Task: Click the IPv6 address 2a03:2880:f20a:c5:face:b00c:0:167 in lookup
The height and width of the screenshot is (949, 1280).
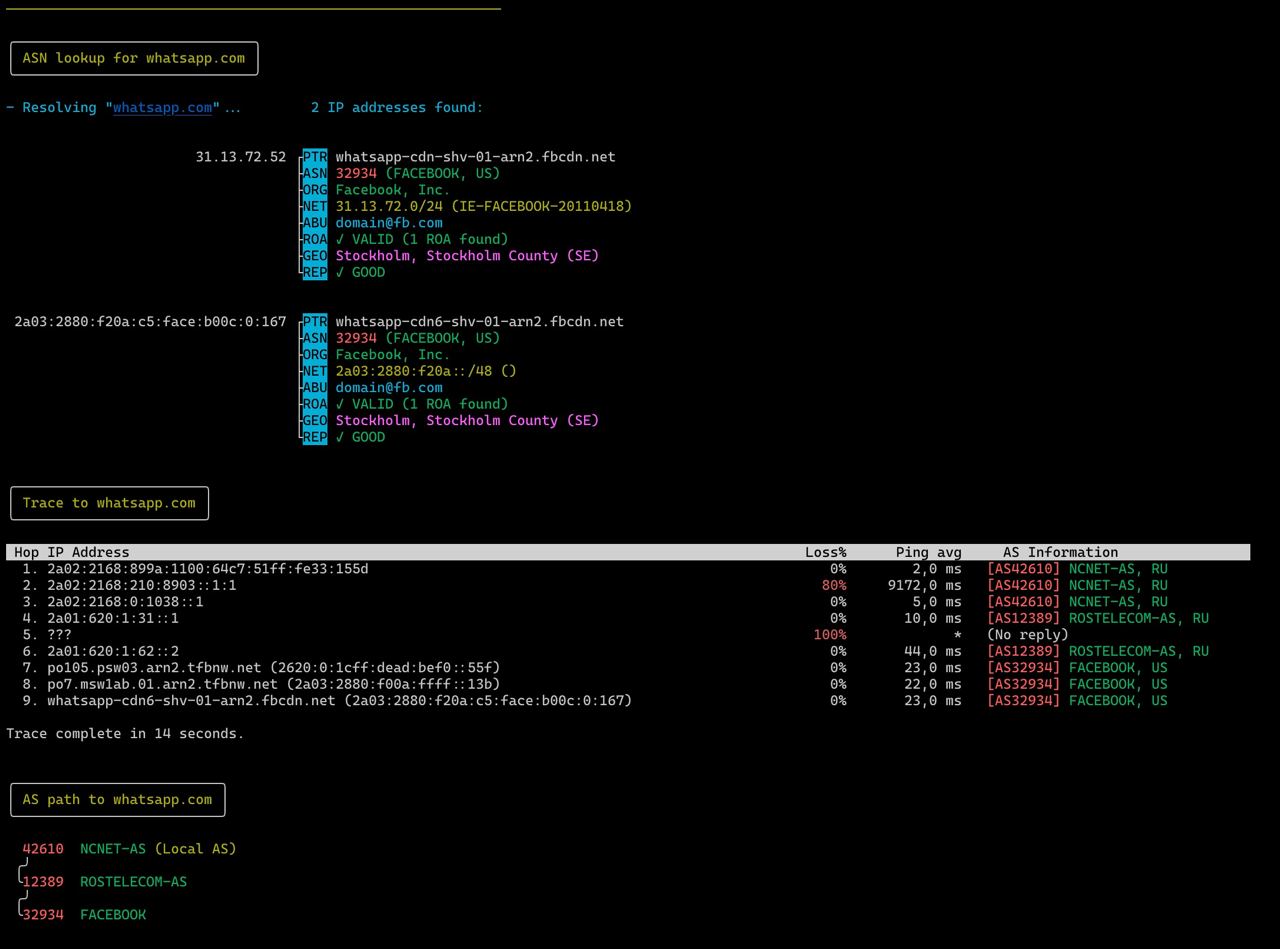Action: click(x=150, y=322)
